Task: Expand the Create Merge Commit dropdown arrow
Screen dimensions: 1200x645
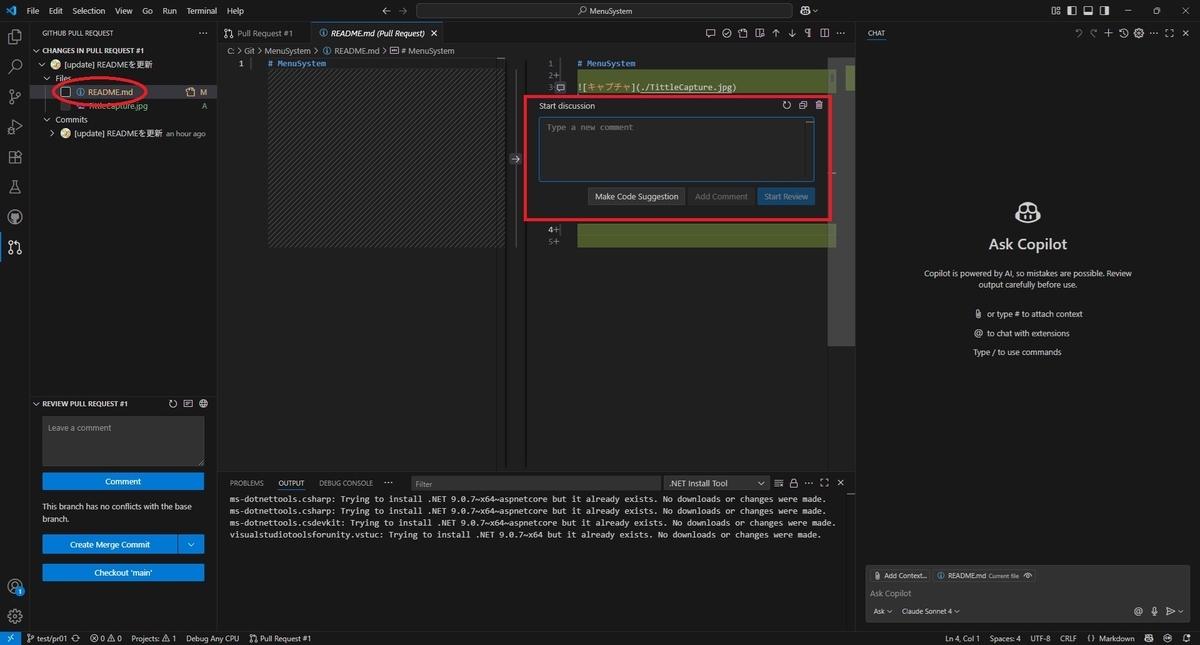Action: point(191,544)
